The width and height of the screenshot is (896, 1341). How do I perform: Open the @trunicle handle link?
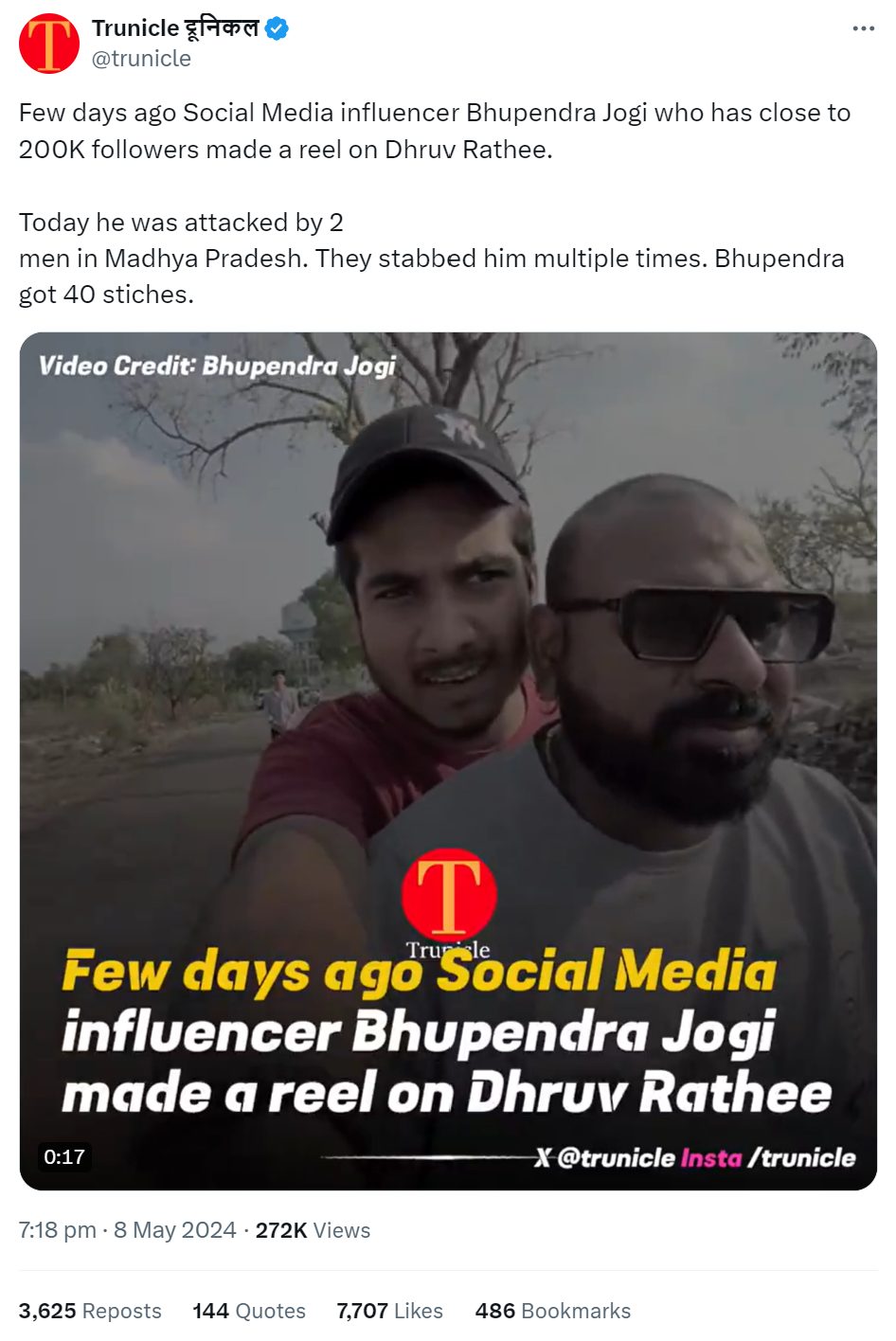141,59
